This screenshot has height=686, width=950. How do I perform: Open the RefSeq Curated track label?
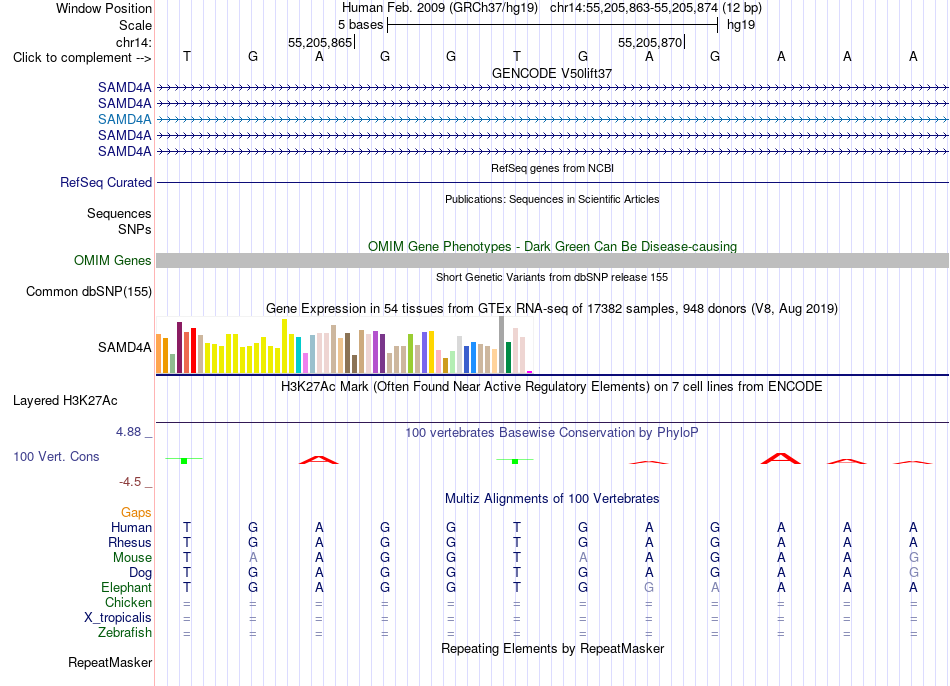click(106, 182)
